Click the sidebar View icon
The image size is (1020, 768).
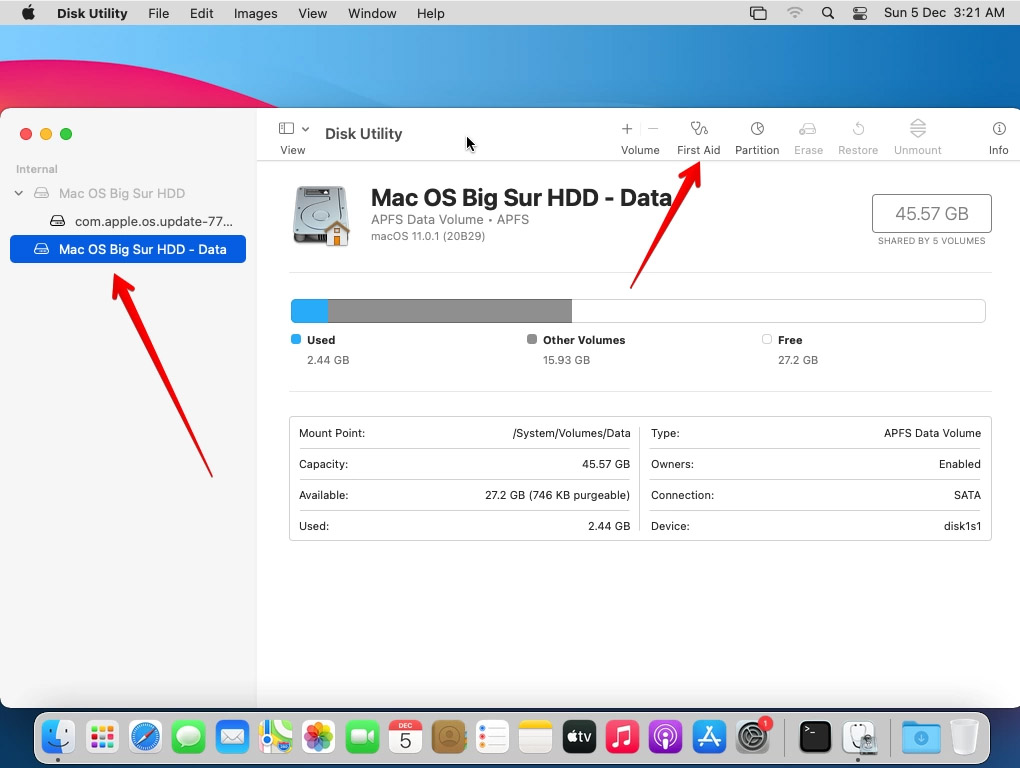pyautogui.click(x=286, y=129)
